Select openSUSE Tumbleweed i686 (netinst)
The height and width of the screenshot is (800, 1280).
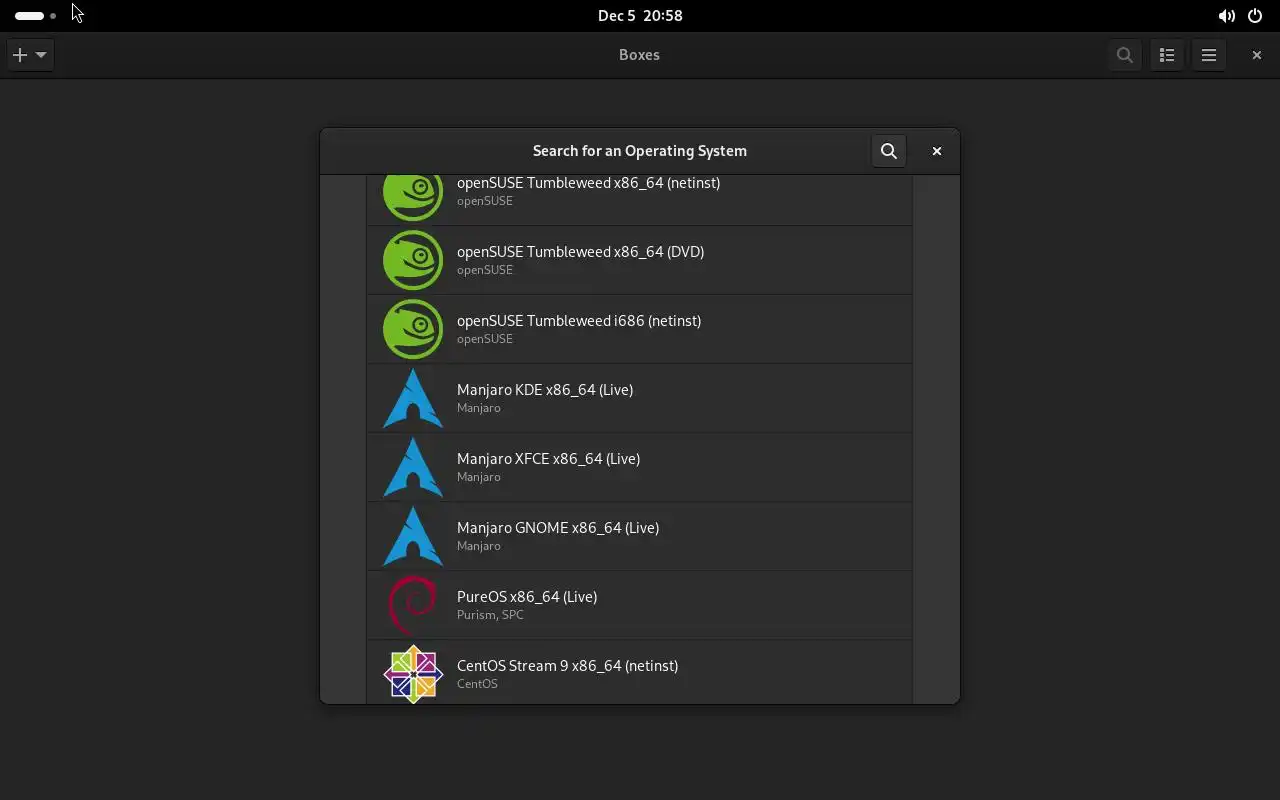pos(640,329)
